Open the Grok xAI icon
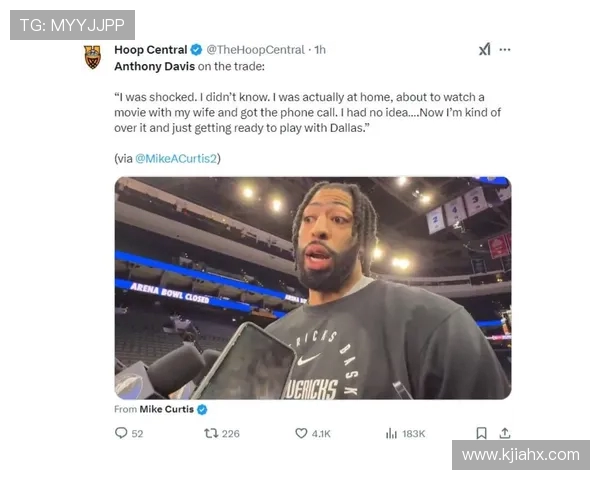 [484, 49]
